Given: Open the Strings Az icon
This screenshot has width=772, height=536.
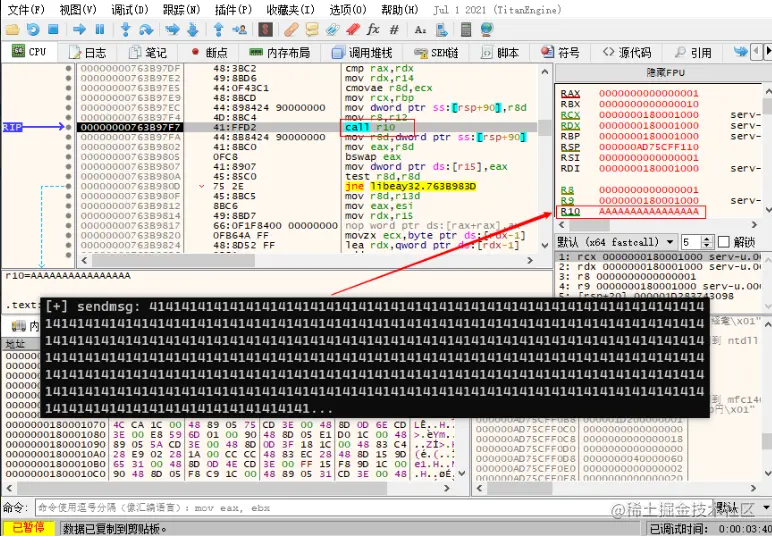Looking at the screenshot, I should coord(420,30).
